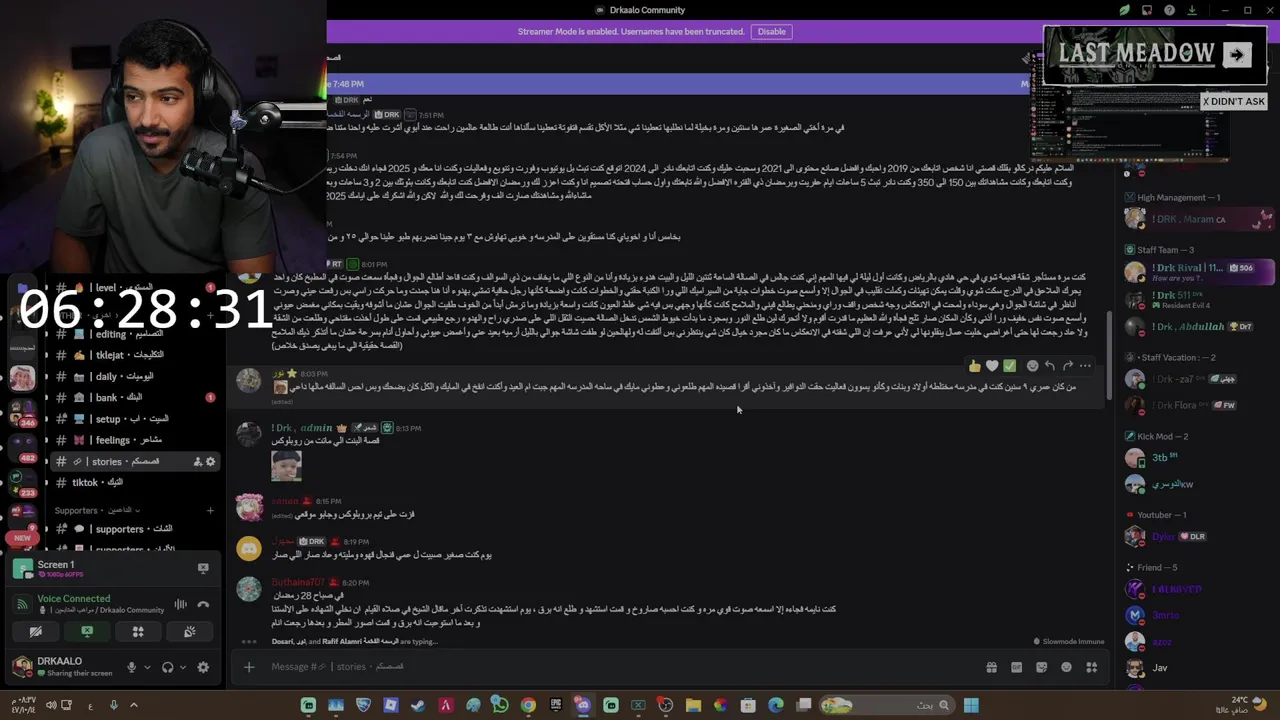Open the daily channel
Image resolution: width=1280 pixels, height=720 pixels.
point(133,377)
